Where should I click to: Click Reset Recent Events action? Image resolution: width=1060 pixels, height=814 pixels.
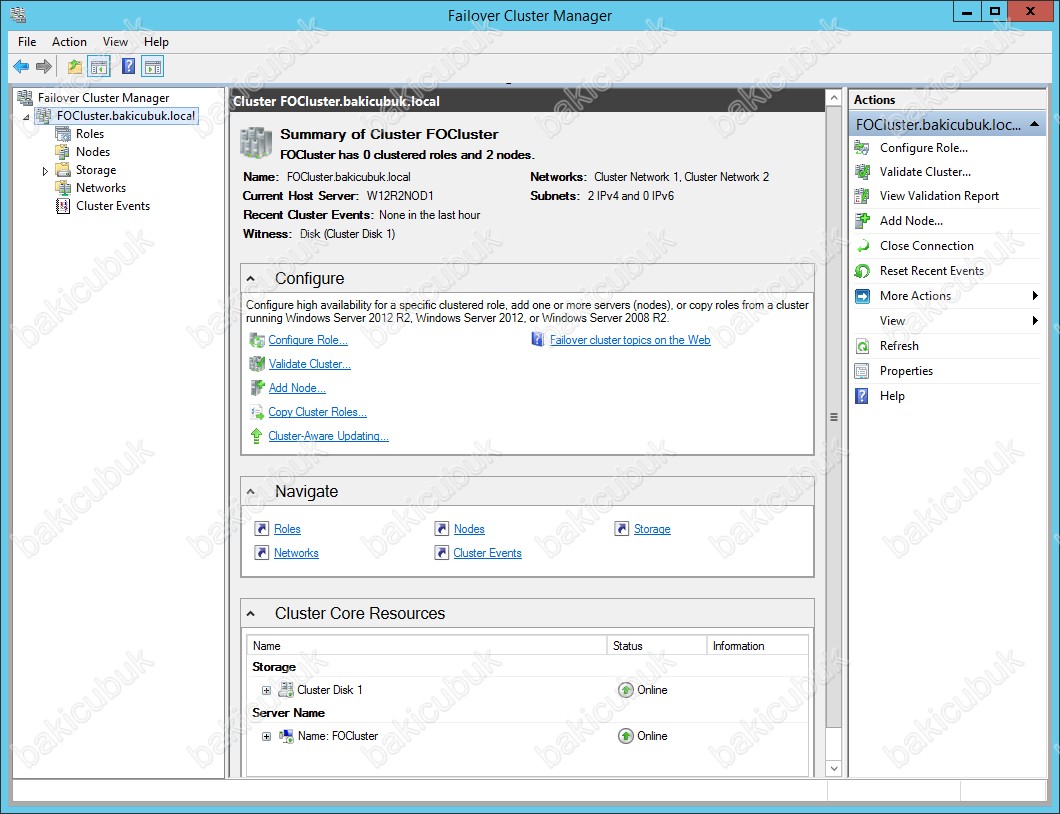(x=932, y=271)
